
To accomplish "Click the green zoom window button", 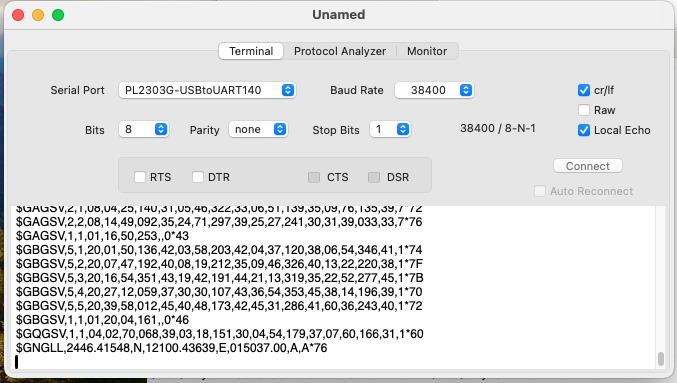I will coord(58,15).
